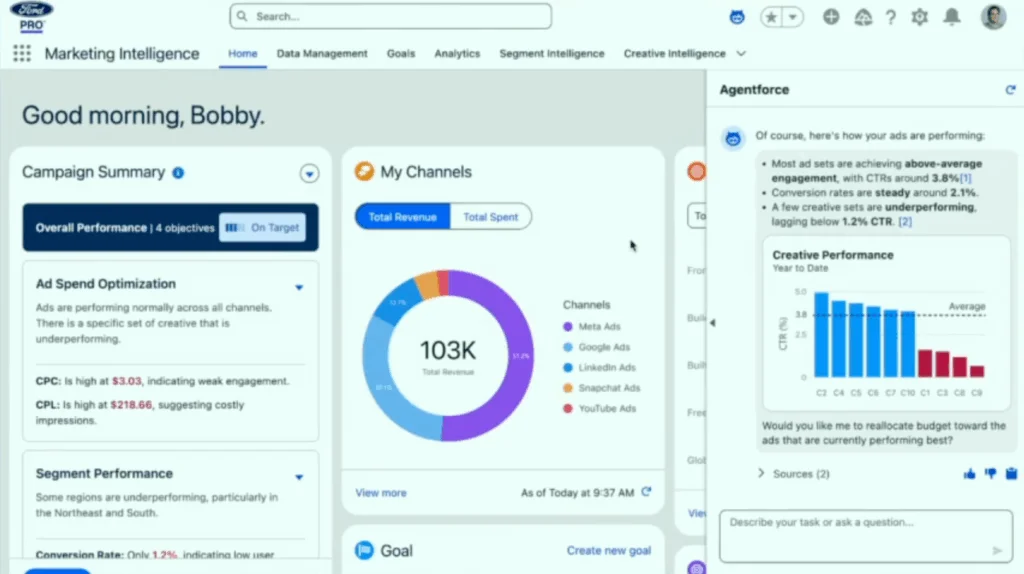Open the Goals tab

point(400,54)
